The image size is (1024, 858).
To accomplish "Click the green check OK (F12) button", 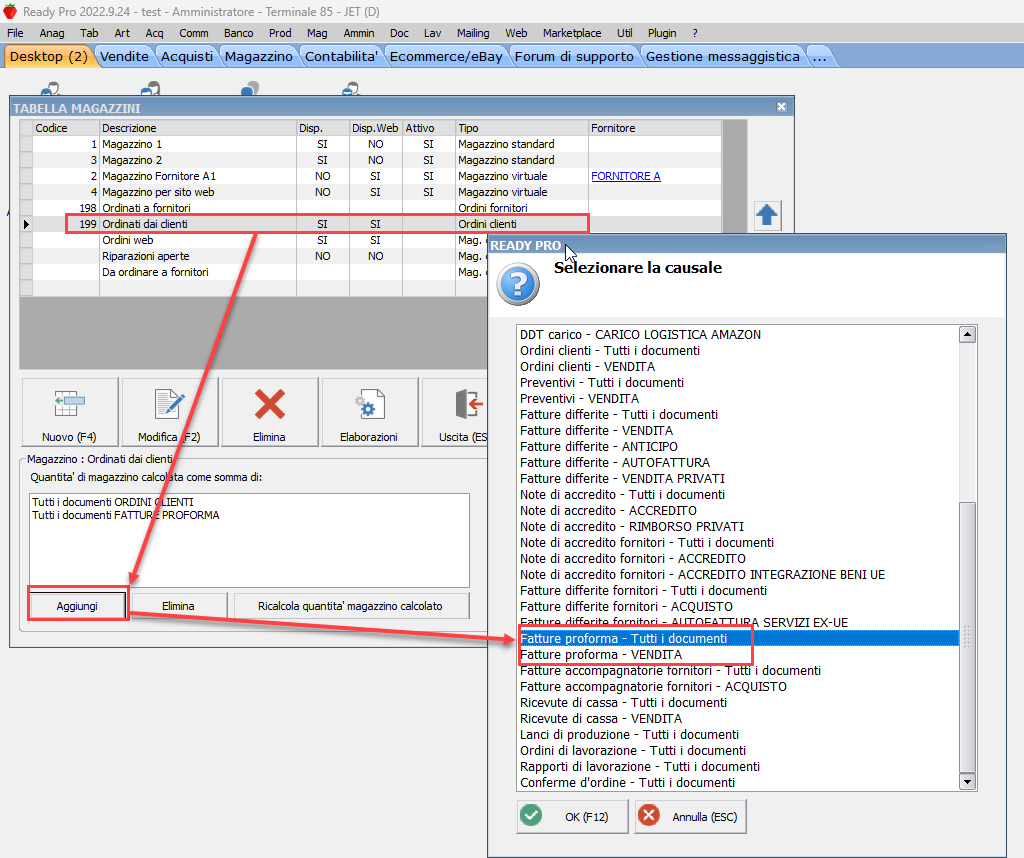I will (572, 816).
